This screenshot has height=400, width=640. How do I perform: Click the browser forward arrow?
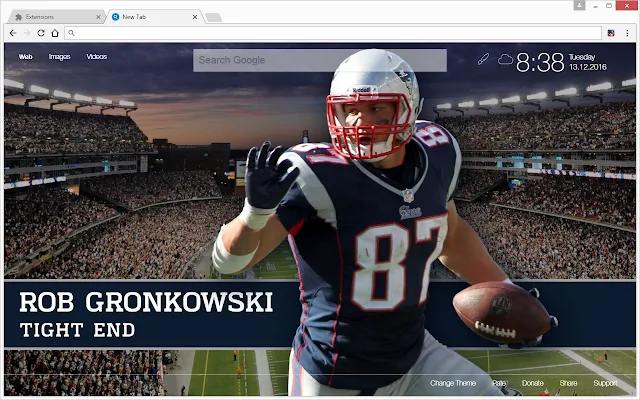click(27, 33)
